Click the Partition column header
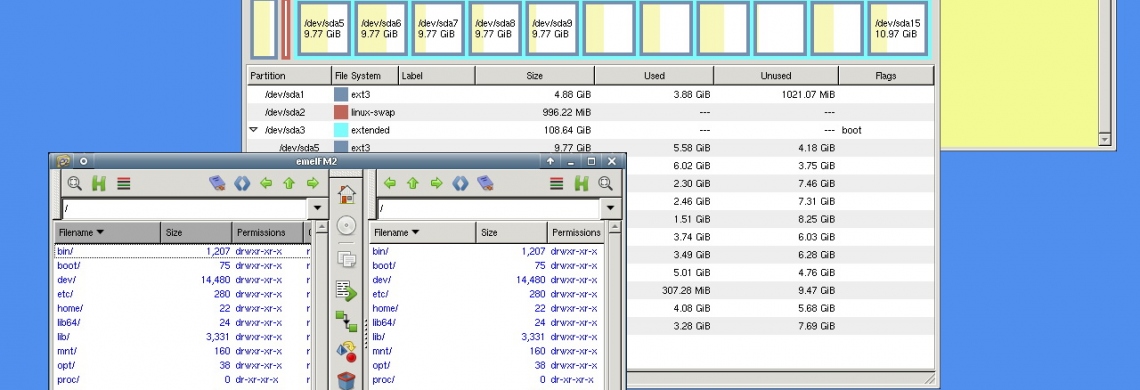Screen dimensions: 1140x390 (x=289, y=76)
